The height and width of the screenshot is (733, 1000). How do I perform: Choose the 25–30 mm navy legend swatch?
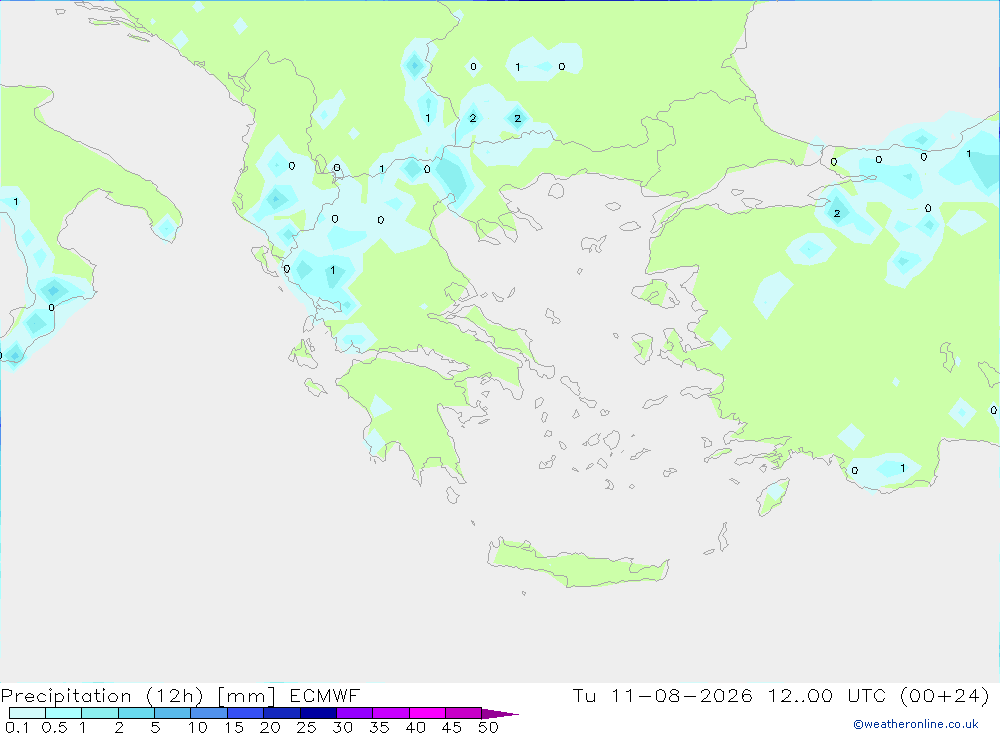[x=318, y=713]
